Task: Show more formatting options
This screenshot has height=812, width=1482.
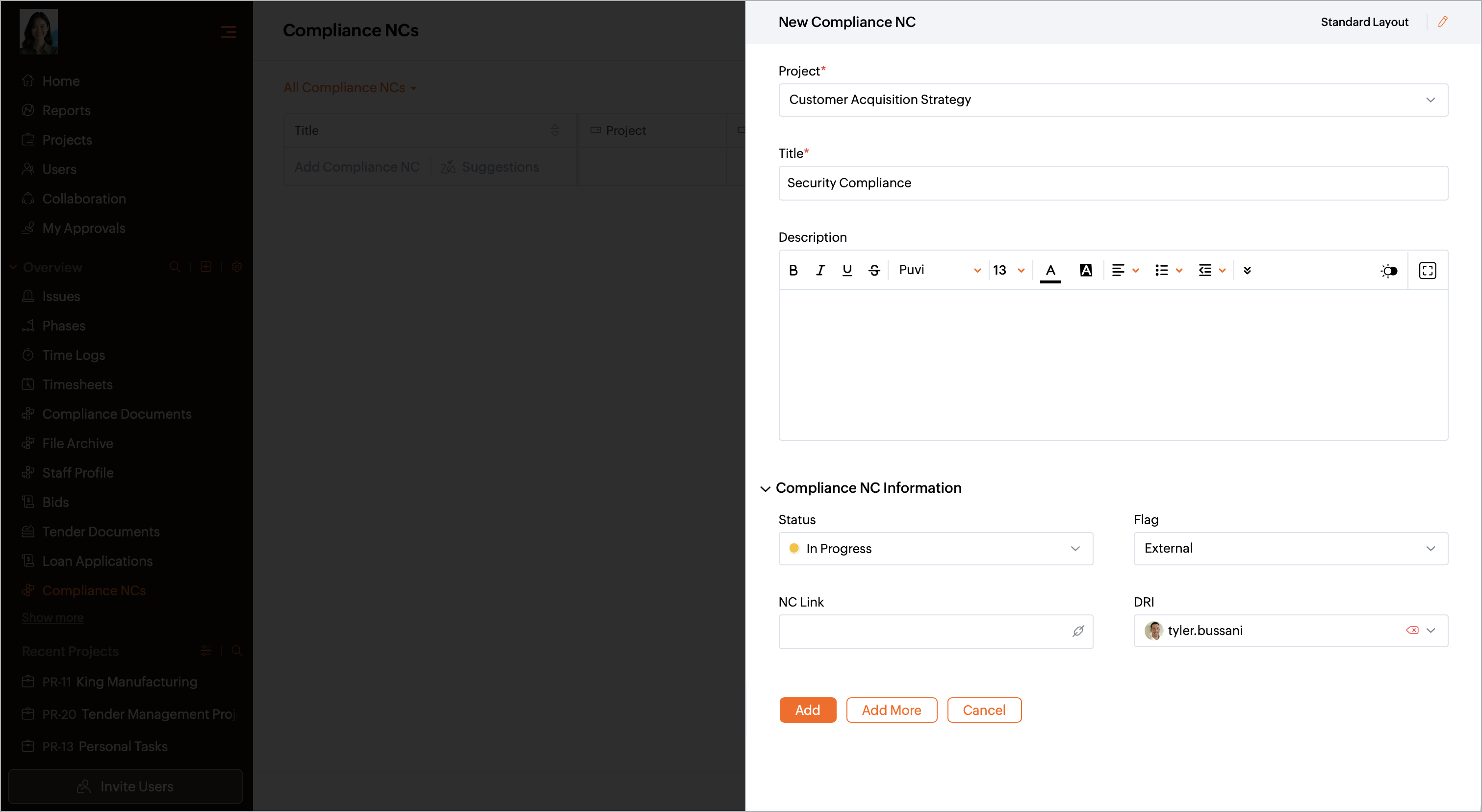Action: pyautogui.click(x=1247, y=270)
